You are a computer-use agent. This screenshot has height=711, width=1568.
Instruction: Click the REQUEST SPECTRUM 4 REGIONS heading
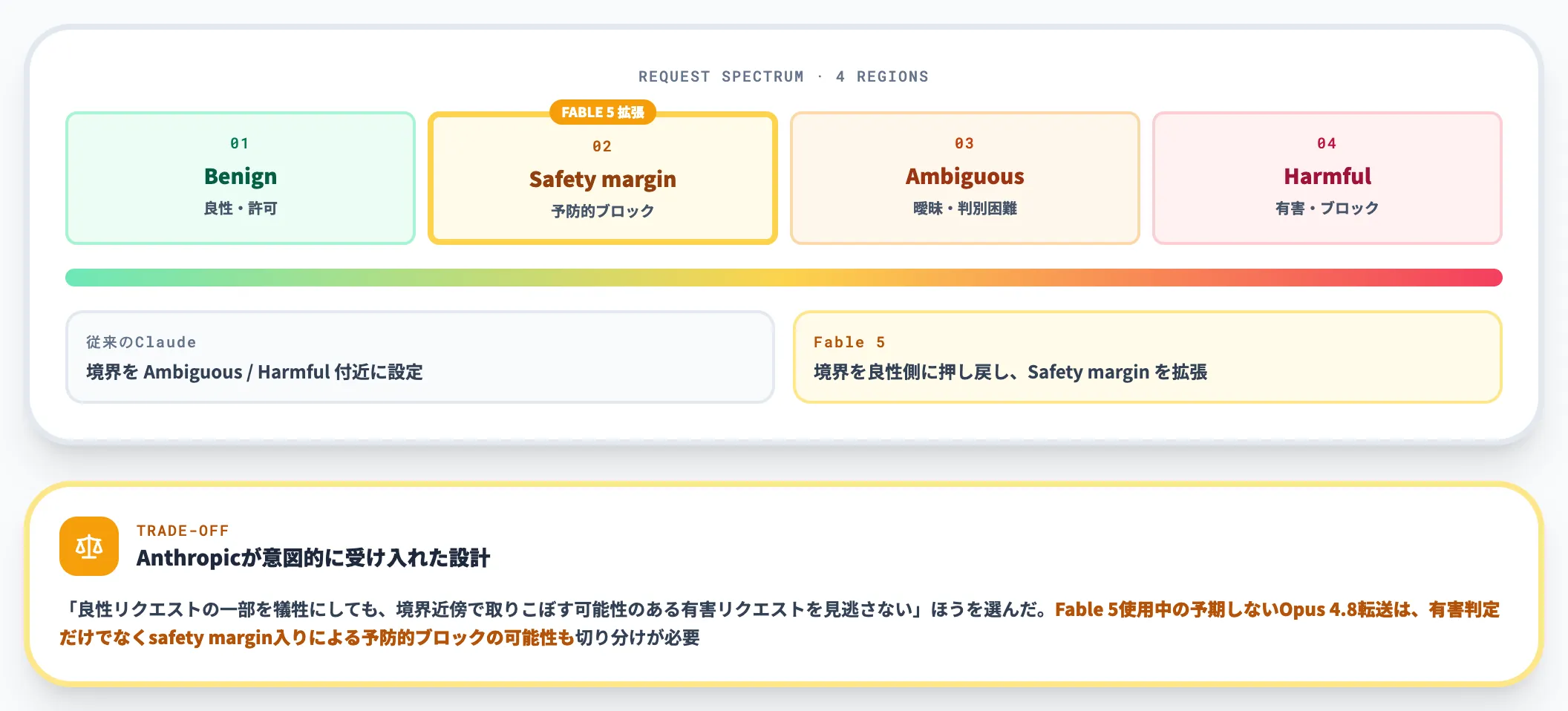click(784, 76)
